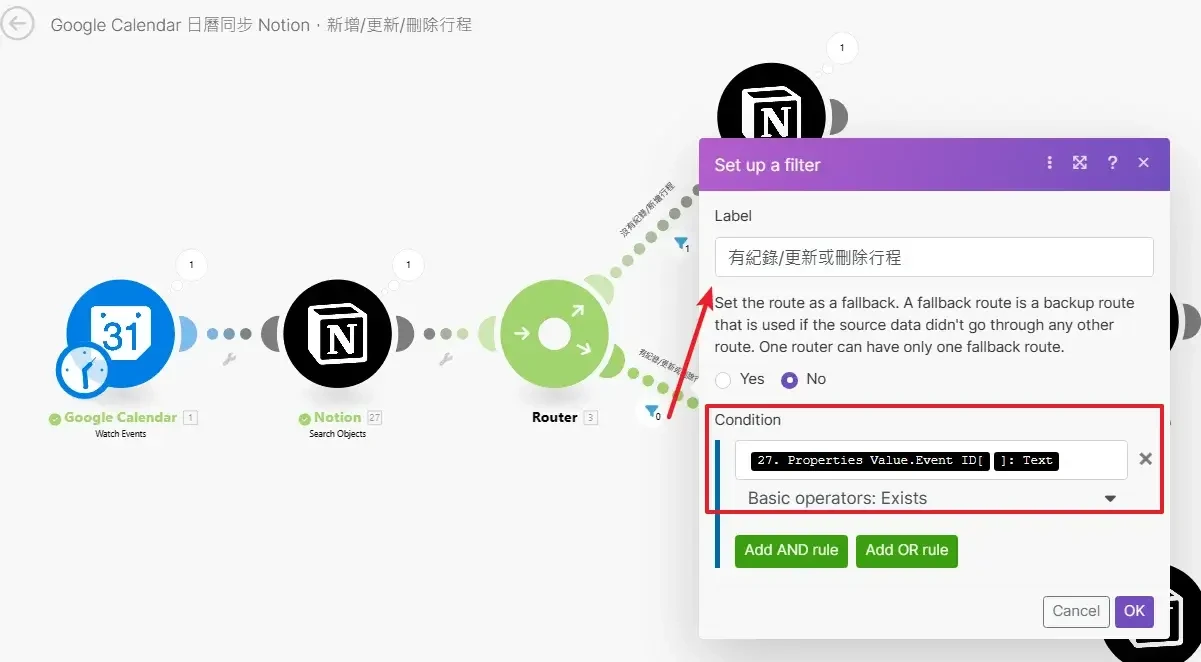This screenshot has height=662, width=1201.
Task: Open the clock schedule icon on Google Calendar
Action: pyautogui.click(x=82, y=373)
